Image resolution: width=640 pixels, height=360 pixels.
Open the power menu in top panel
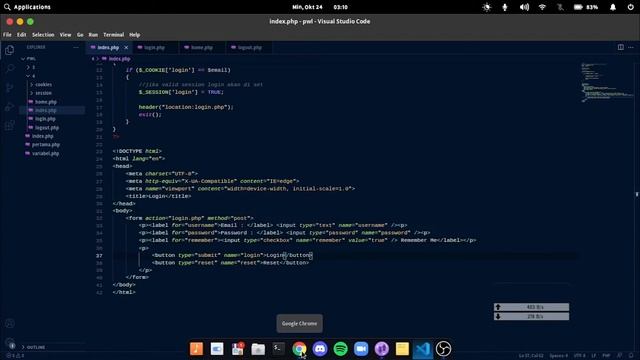[631, 7]
